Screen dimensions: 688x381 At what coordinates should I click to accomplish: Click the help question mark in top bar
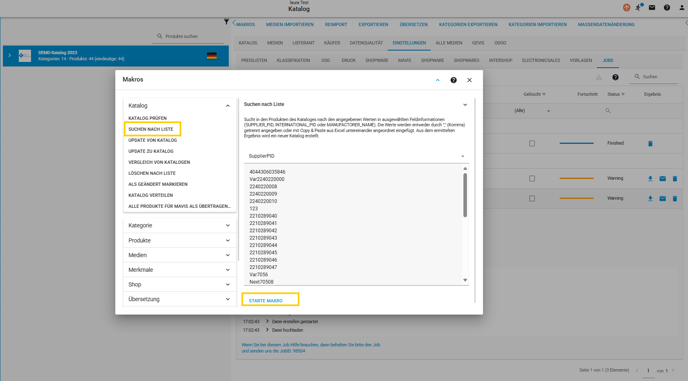point(667,7)
